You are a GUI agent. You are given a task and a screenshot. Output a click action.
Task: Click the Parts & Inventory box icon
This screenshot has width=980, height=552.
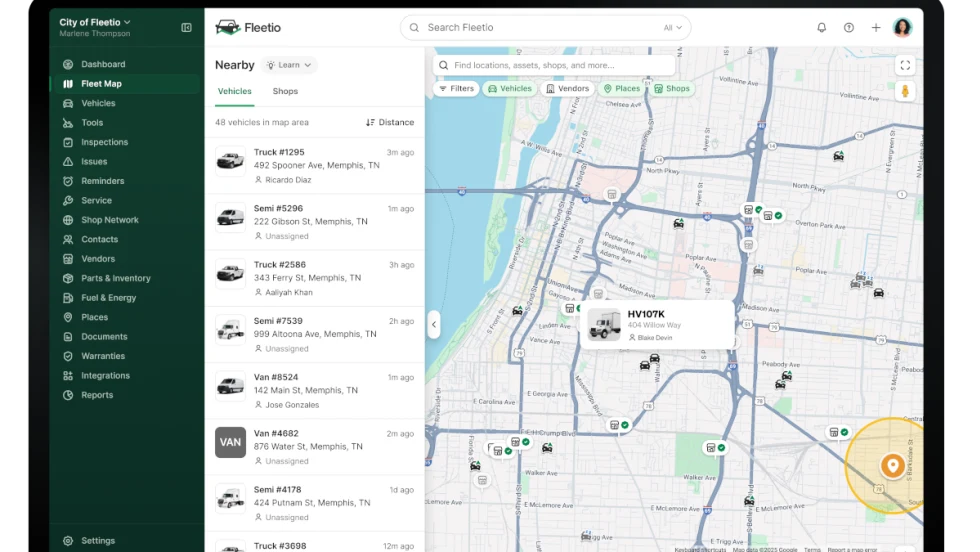(x=68, y=278)
